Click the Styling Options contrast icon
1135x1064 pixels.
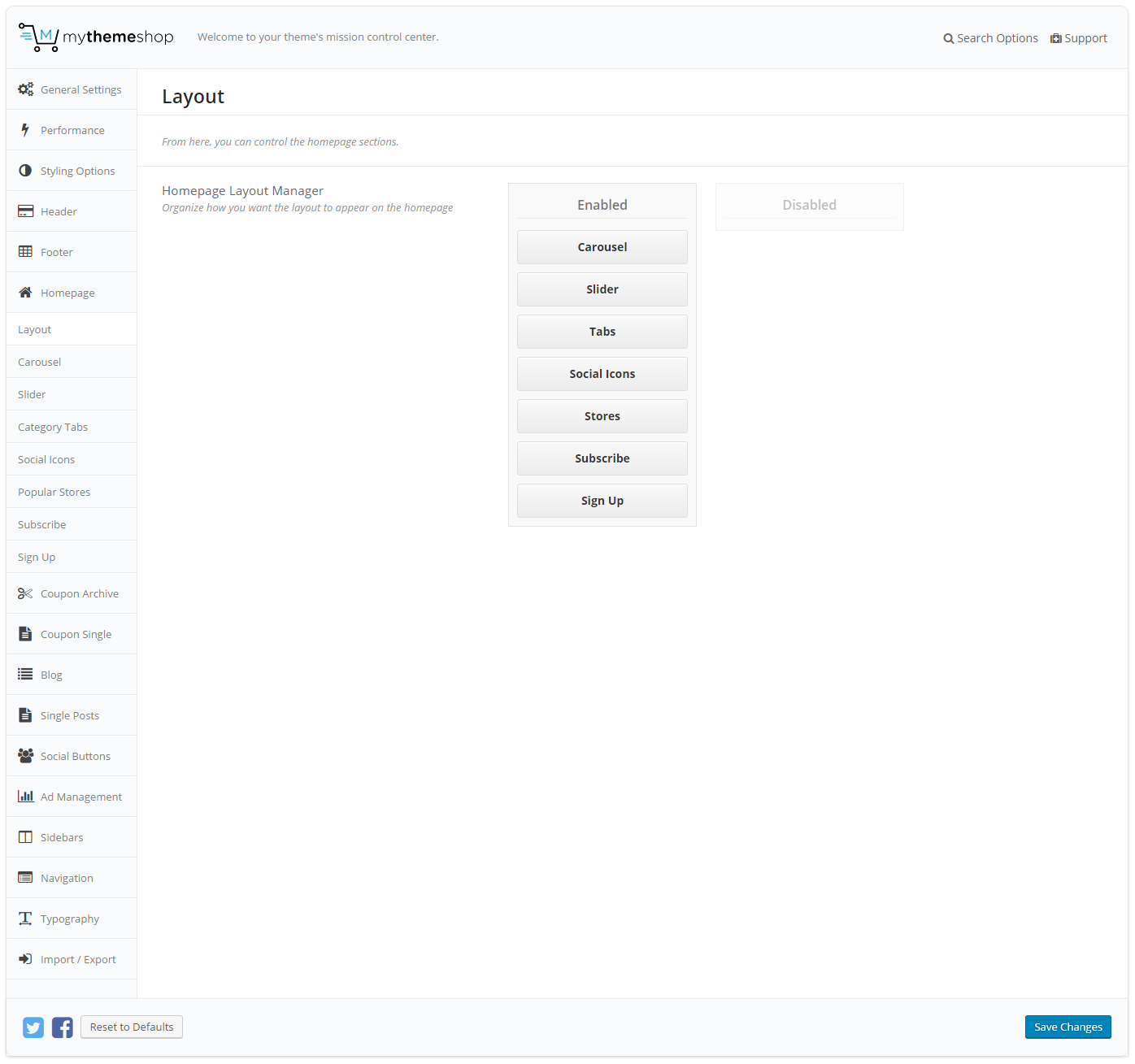coord(25,171)
